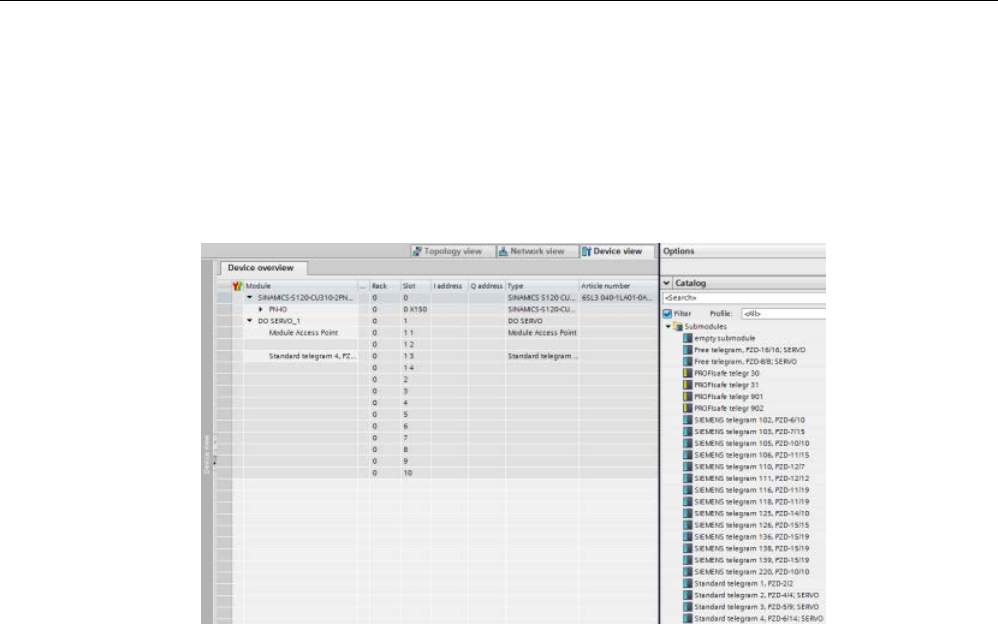Screen dimensions: 998x624
Task: Click the SINAMICS S120 CU type cell in first row
Action: (542, 297)
